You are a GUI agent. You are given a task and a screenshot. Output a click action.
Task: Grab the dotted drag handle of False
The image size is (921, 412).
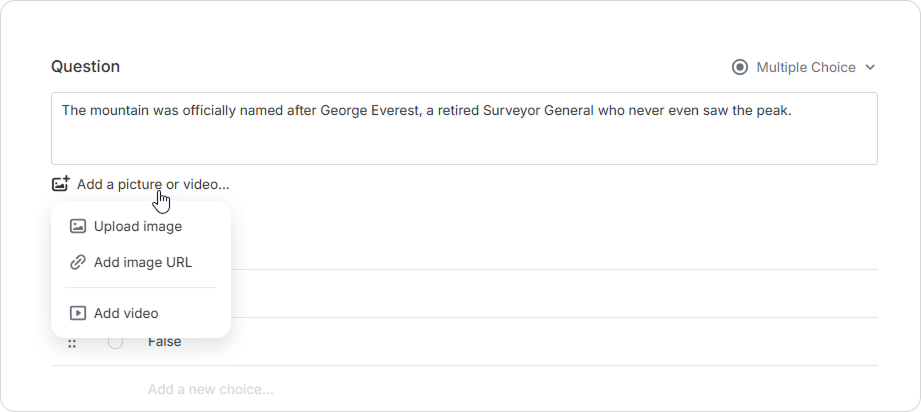[x=72, y=344]
